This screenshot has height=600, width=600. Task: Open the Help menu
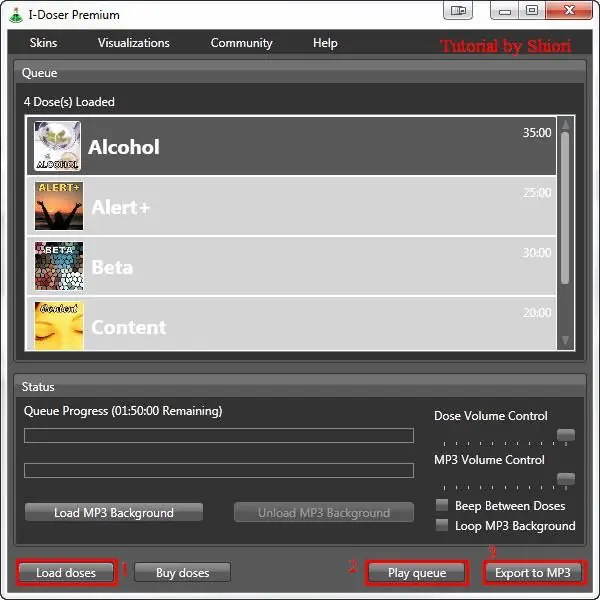pyautogui.click(x=325, y=43)
